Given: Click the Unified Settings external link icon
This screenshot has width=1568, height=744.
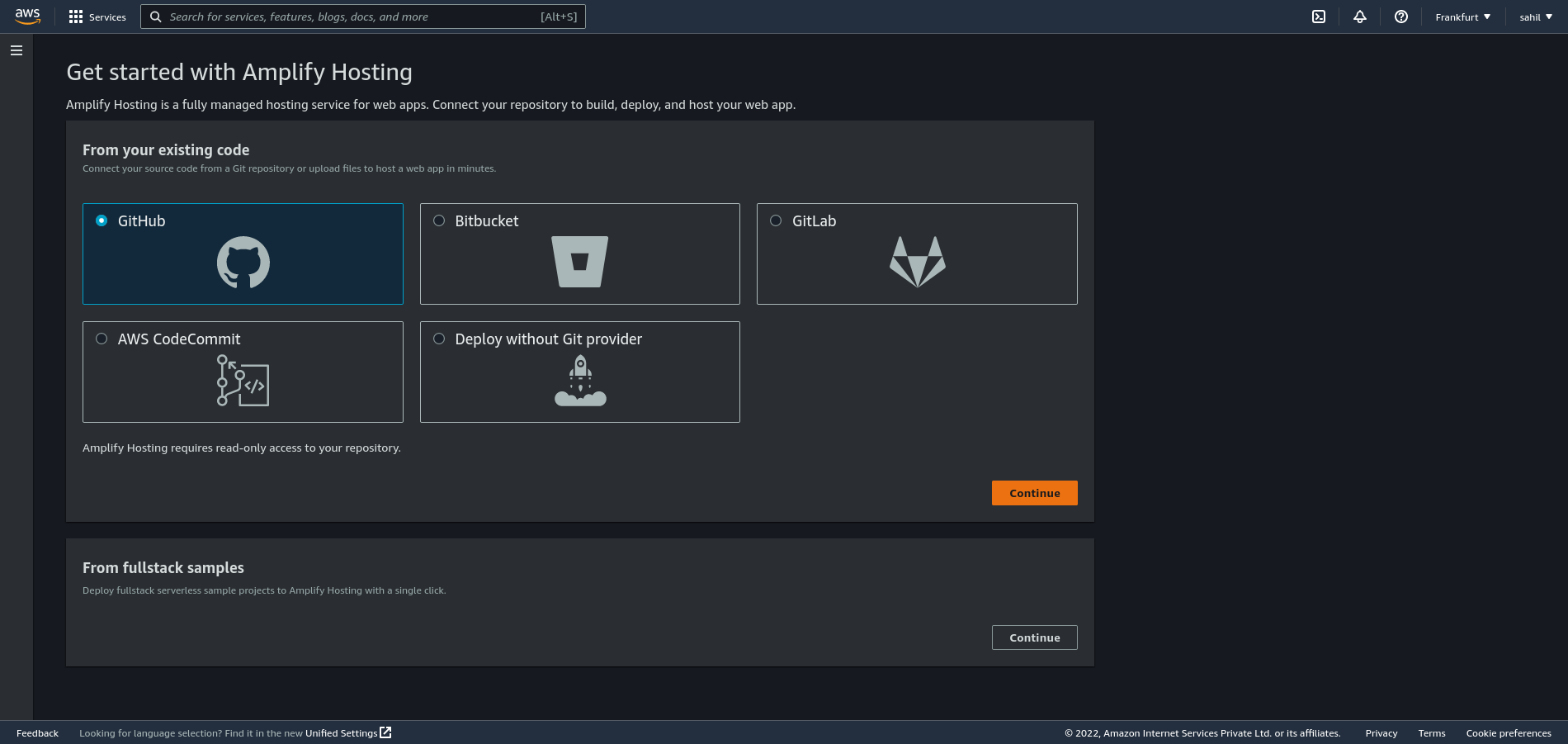Looking at the screenshot, I should pyautogui.click(x=385, y=732).
